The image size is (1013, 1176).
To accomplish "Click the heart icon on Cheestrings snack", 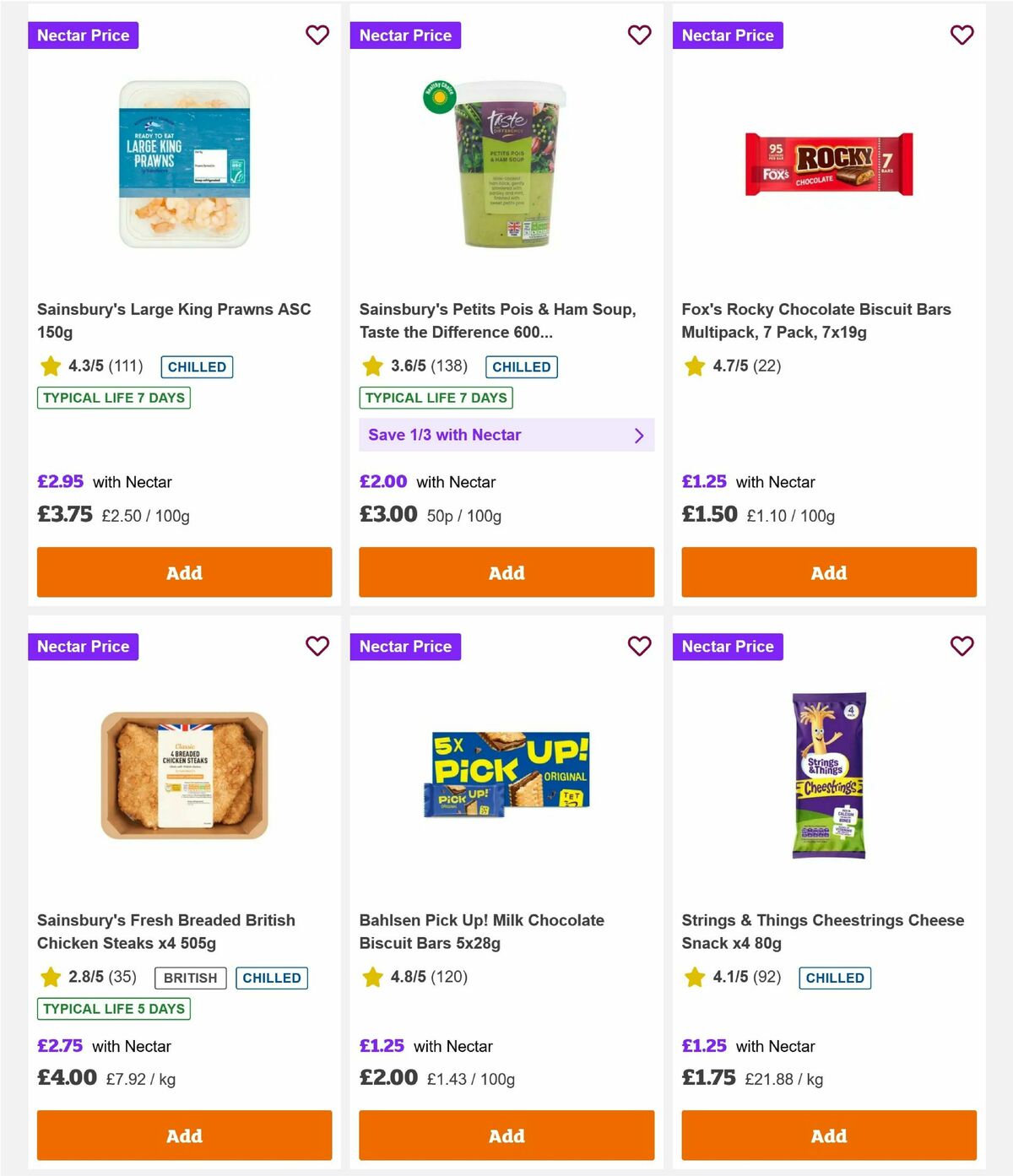I will tap(962, 646).
